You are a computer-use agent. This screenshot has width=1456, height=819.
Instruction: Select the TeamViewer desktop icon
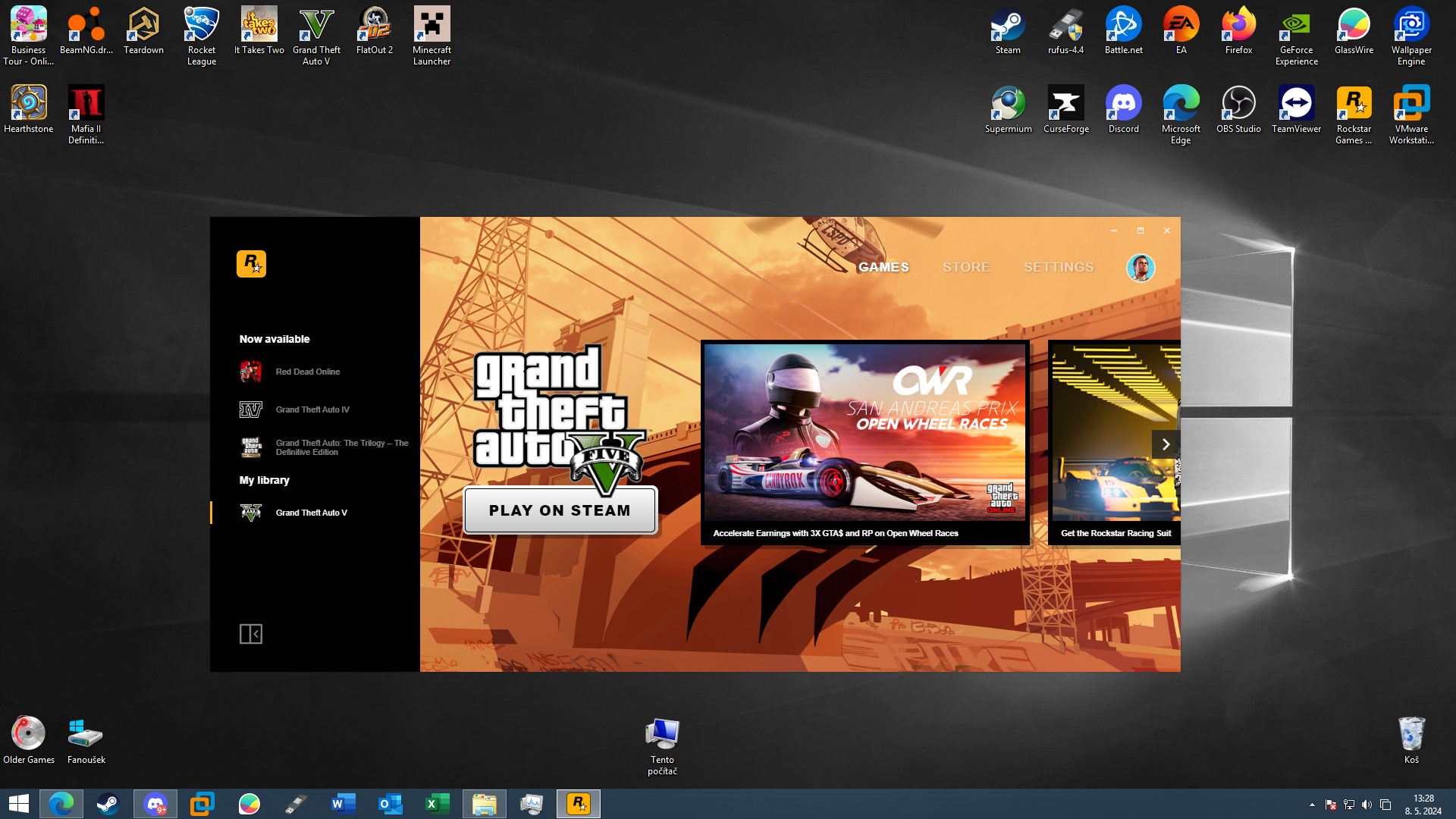tap(1297, 109)
